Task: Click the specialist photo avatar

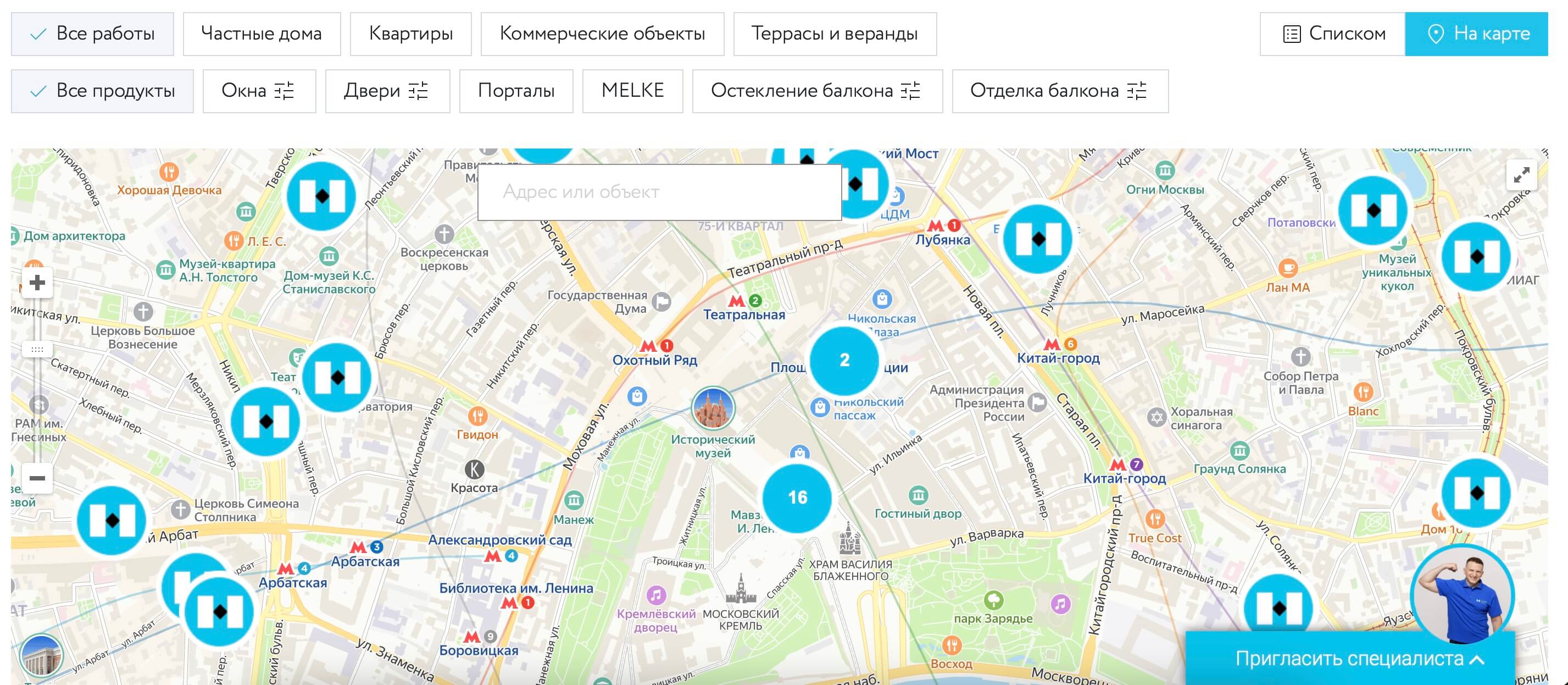Action: tap(1463, 595)
